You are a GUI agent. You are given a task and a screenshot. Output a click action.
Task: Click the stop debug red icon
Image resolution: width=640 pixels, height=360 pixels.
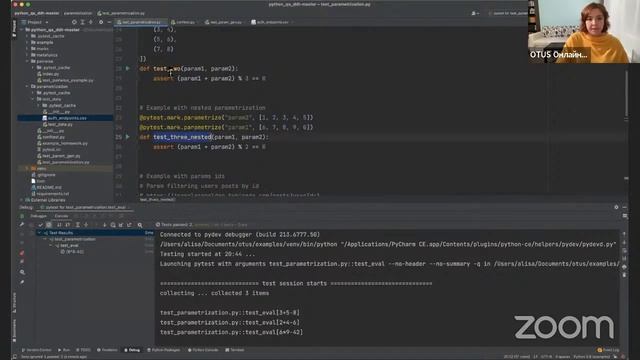tap(22, 253)
